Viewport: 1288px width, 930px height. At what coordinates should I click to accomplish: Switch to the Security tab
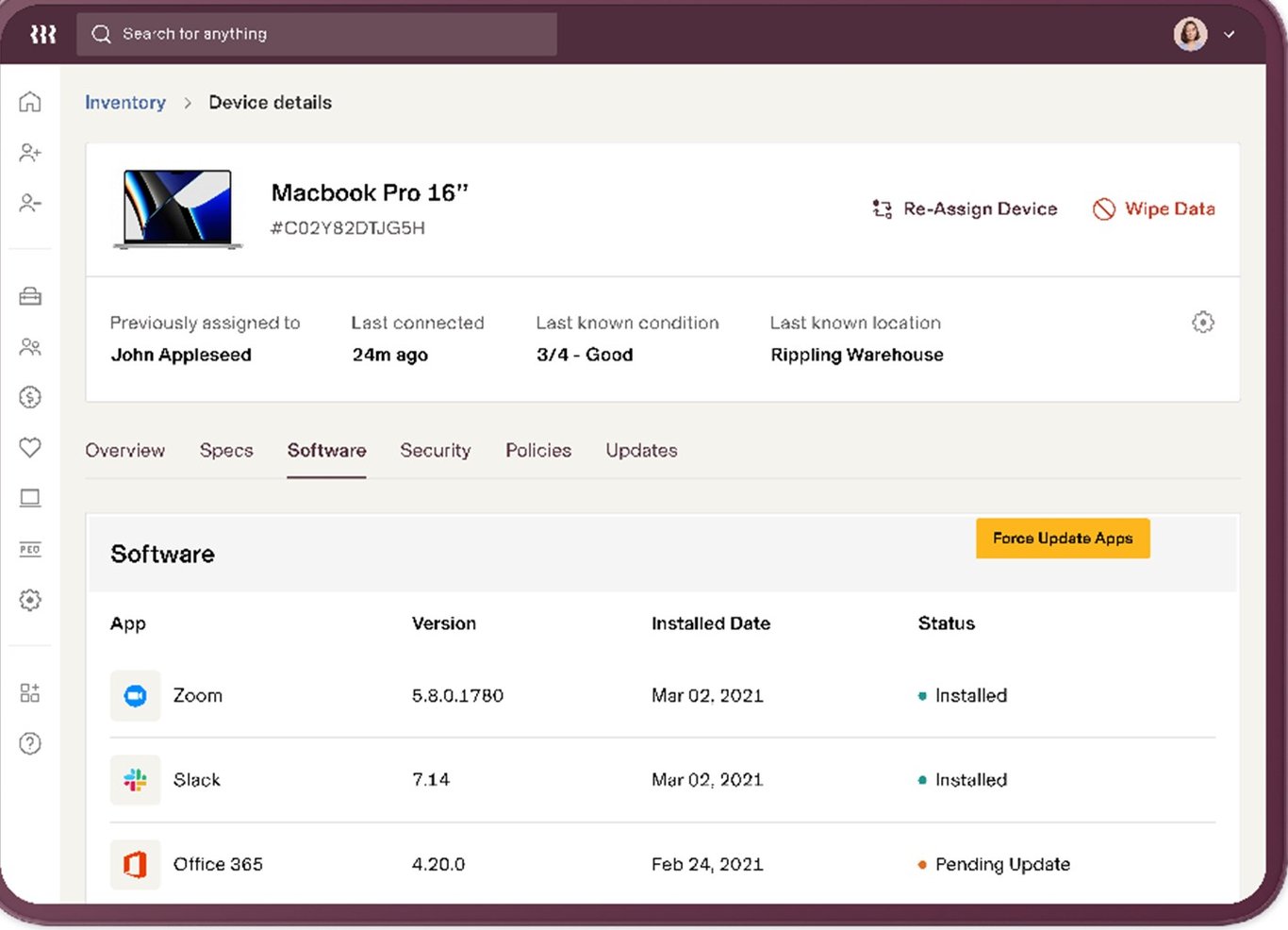[436, 450]
